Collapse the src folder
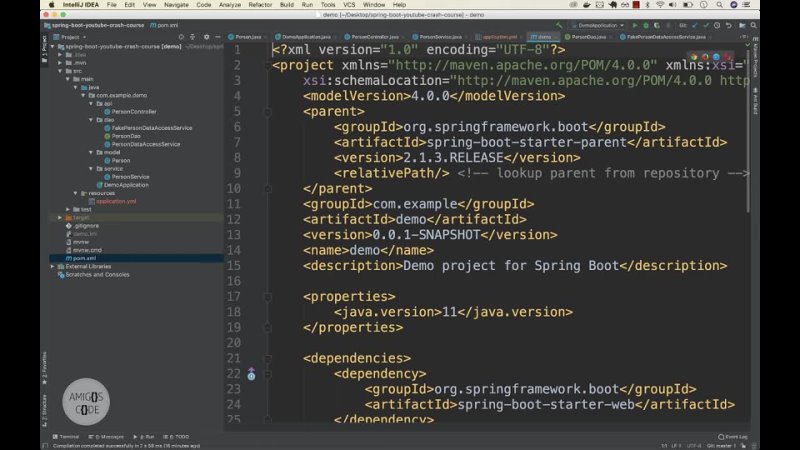 pos(60,71)
